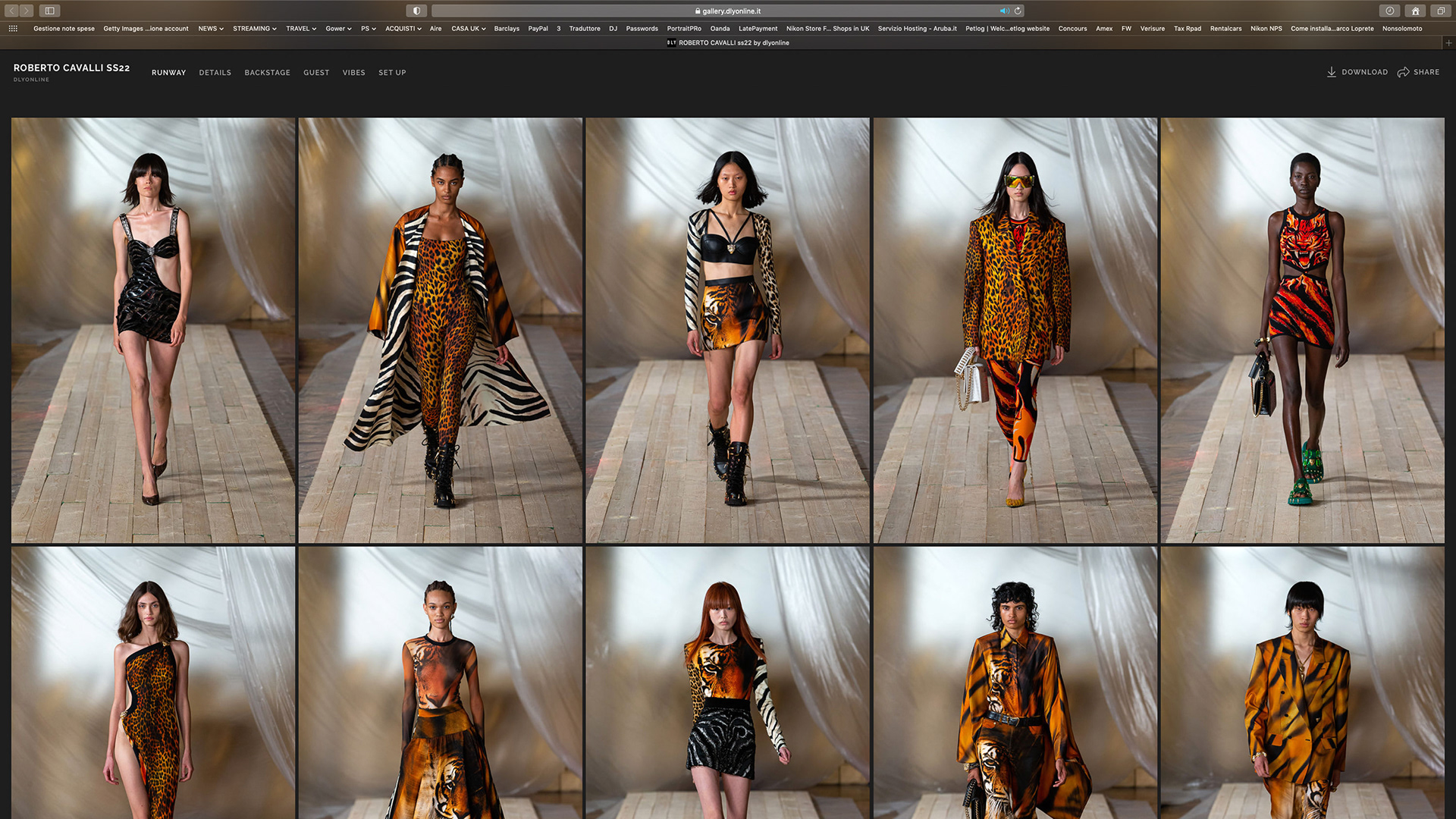1456x819 pixels.
Task: Expand the PS bookmarks folder
Action: (369, 28)
